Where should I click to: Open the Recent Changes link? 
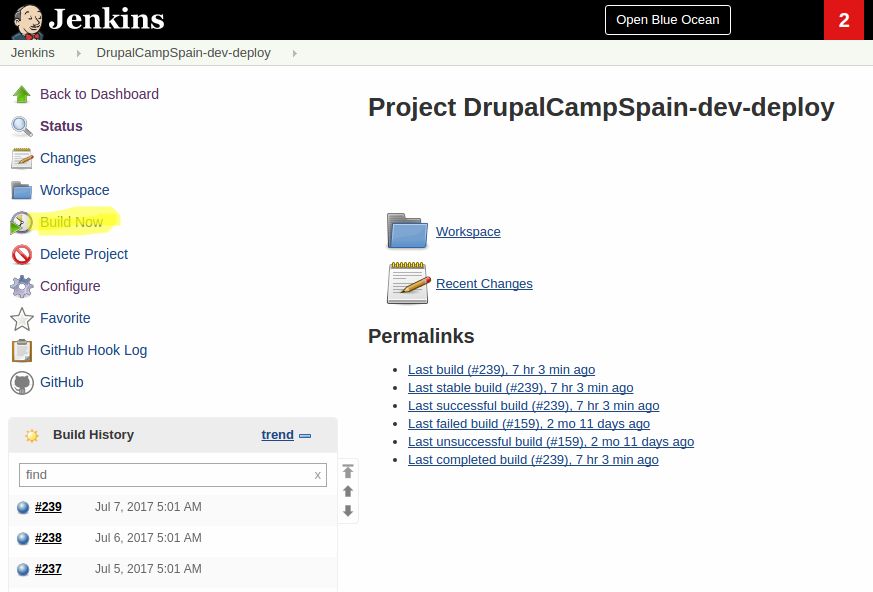(484, 284)
